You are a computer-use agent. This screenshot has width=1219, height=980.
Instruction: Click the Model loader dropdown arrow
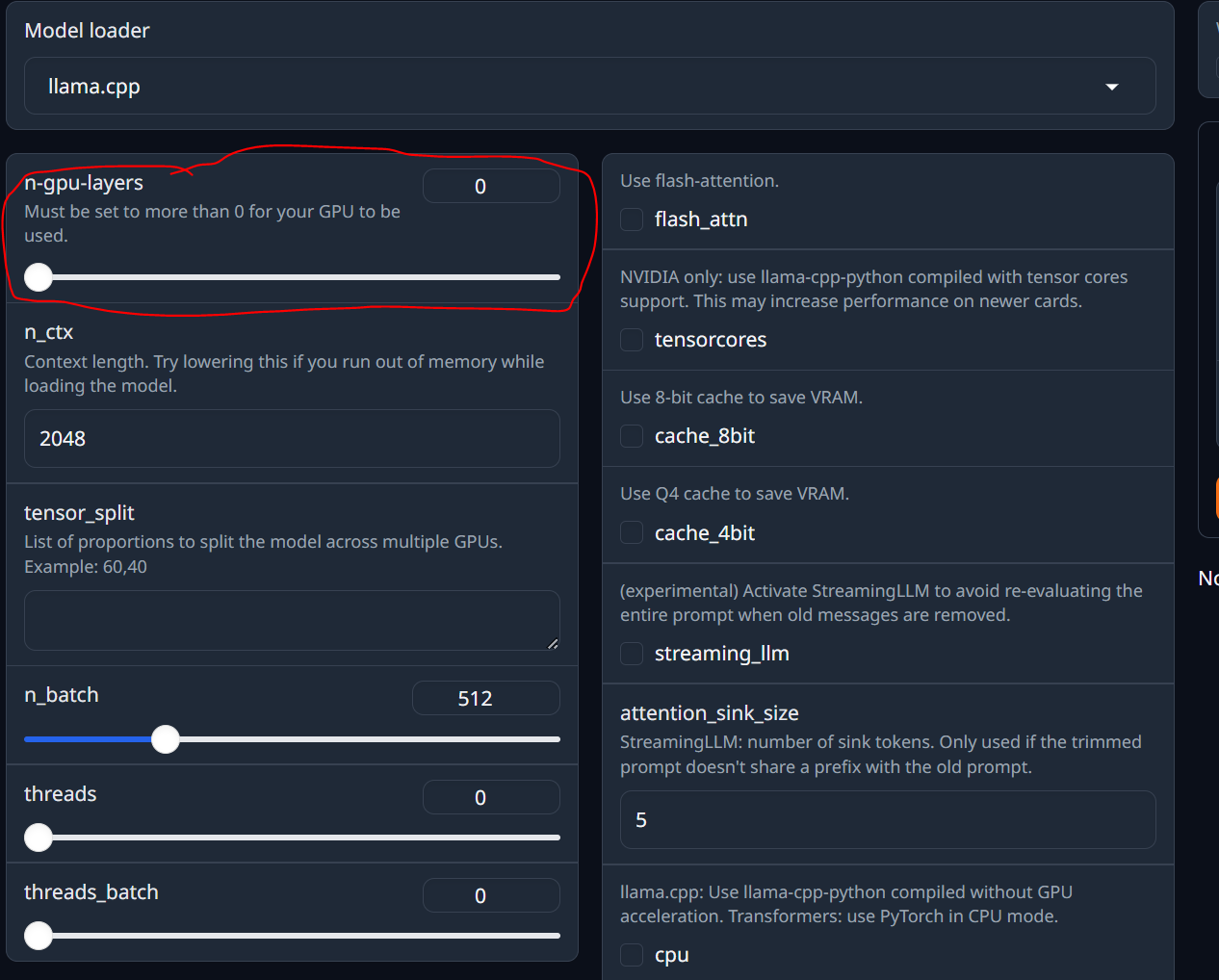[1112, 87]
